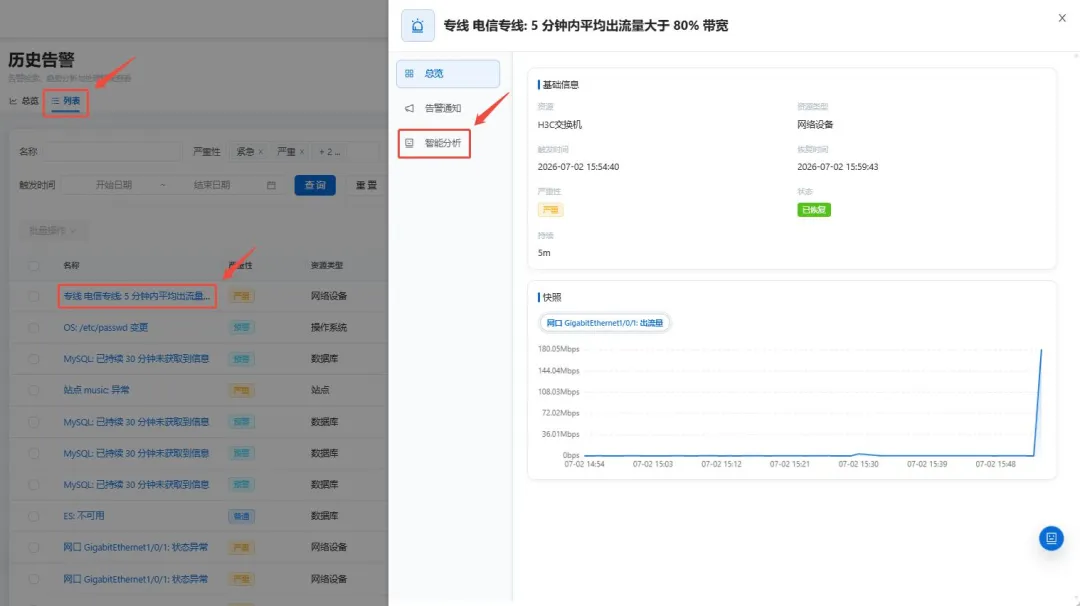Close the alert detail drawer
The height and width of the screenshot is (606, 1080).
(1061, 18)
